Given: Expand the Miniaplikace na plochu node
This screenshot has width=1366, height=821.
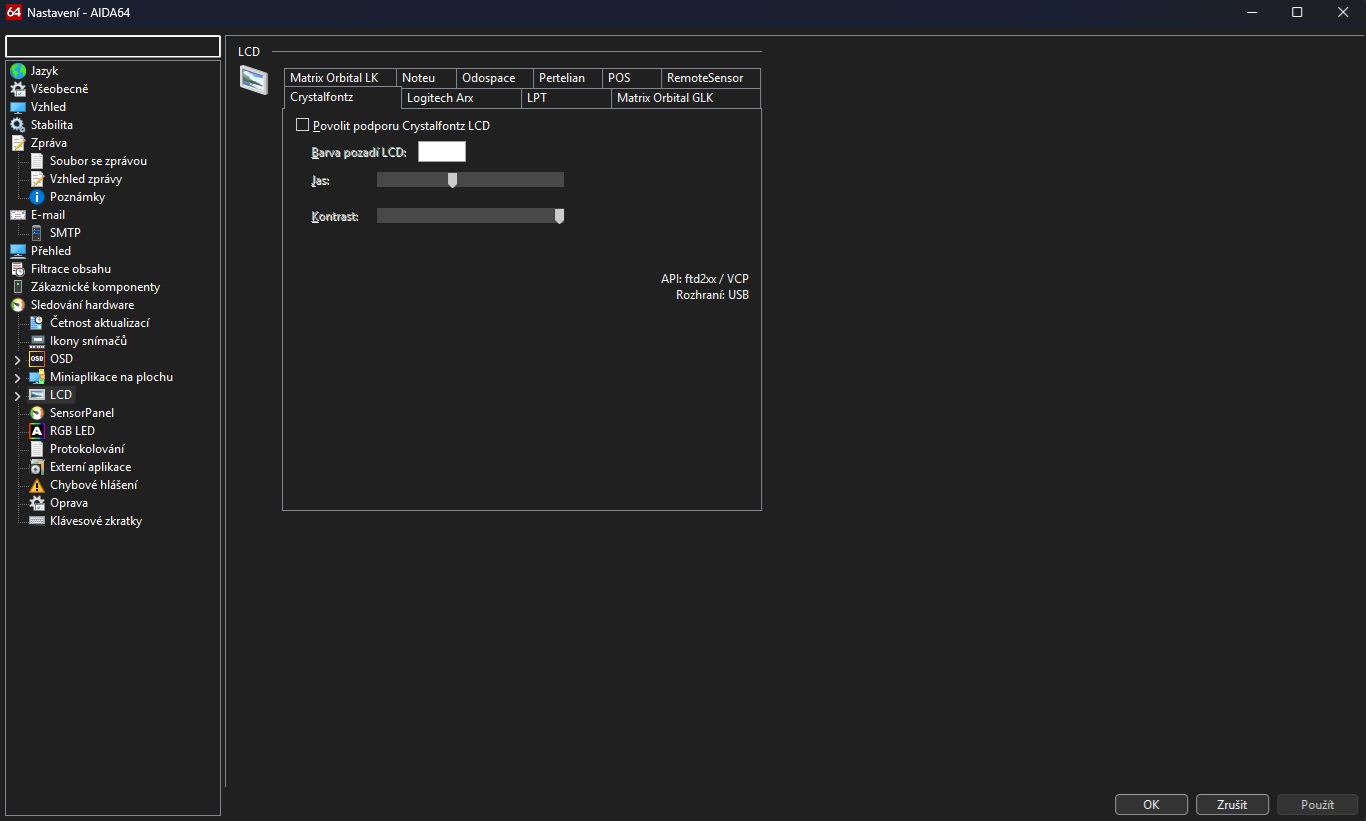Looking at the screenshot, I should point(17,378).
